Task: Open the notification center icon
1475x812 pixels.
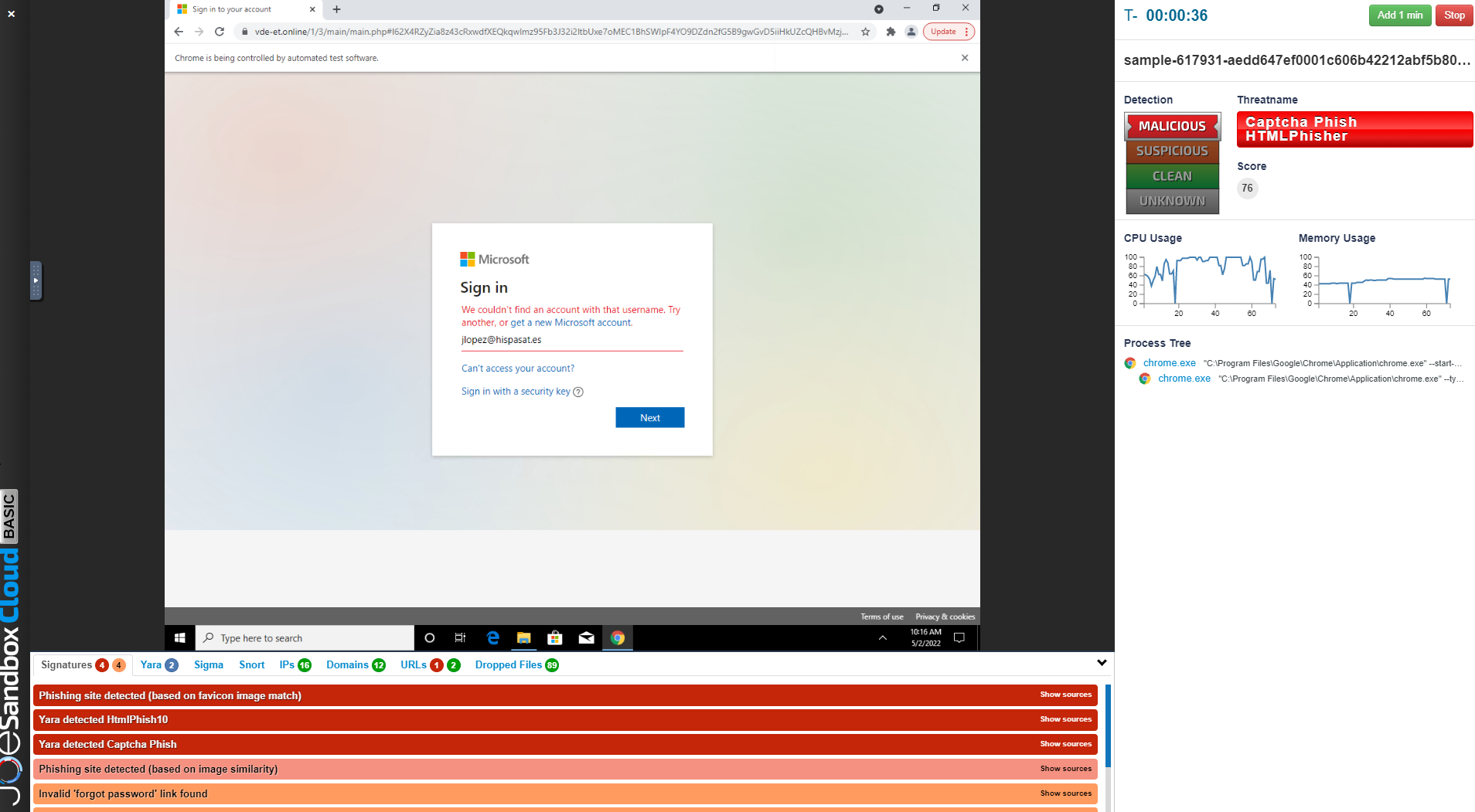Action: coord(959,638)
